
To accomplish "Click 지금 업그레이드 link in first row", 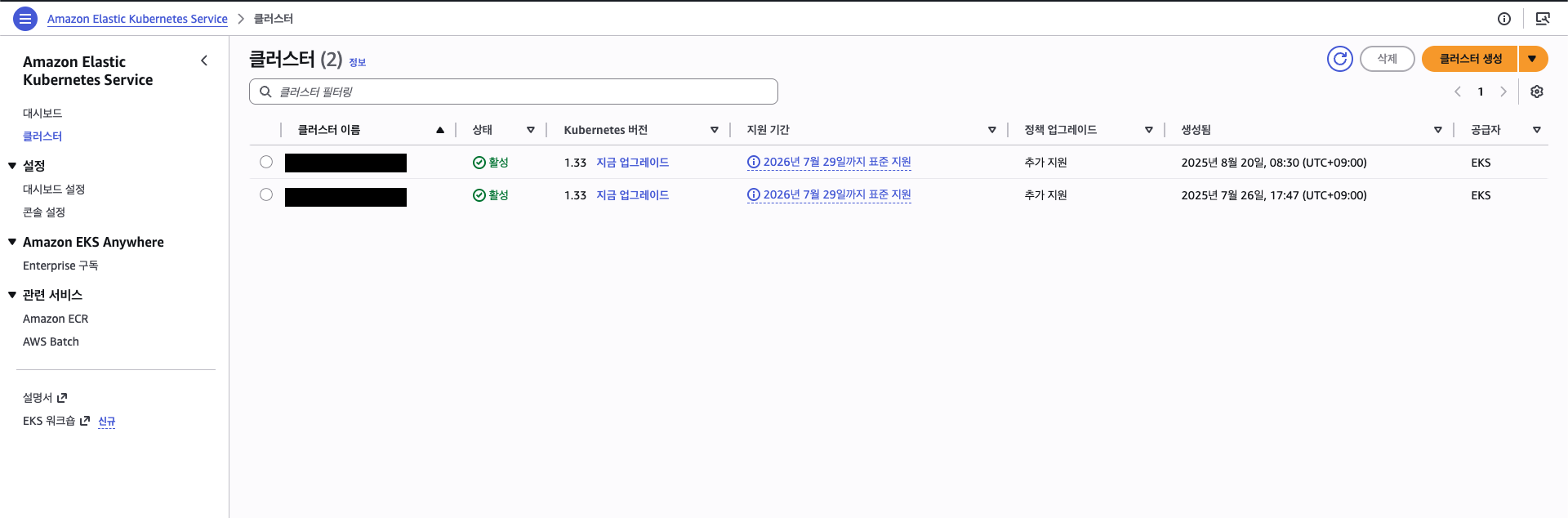I will (x=632, y=163).
